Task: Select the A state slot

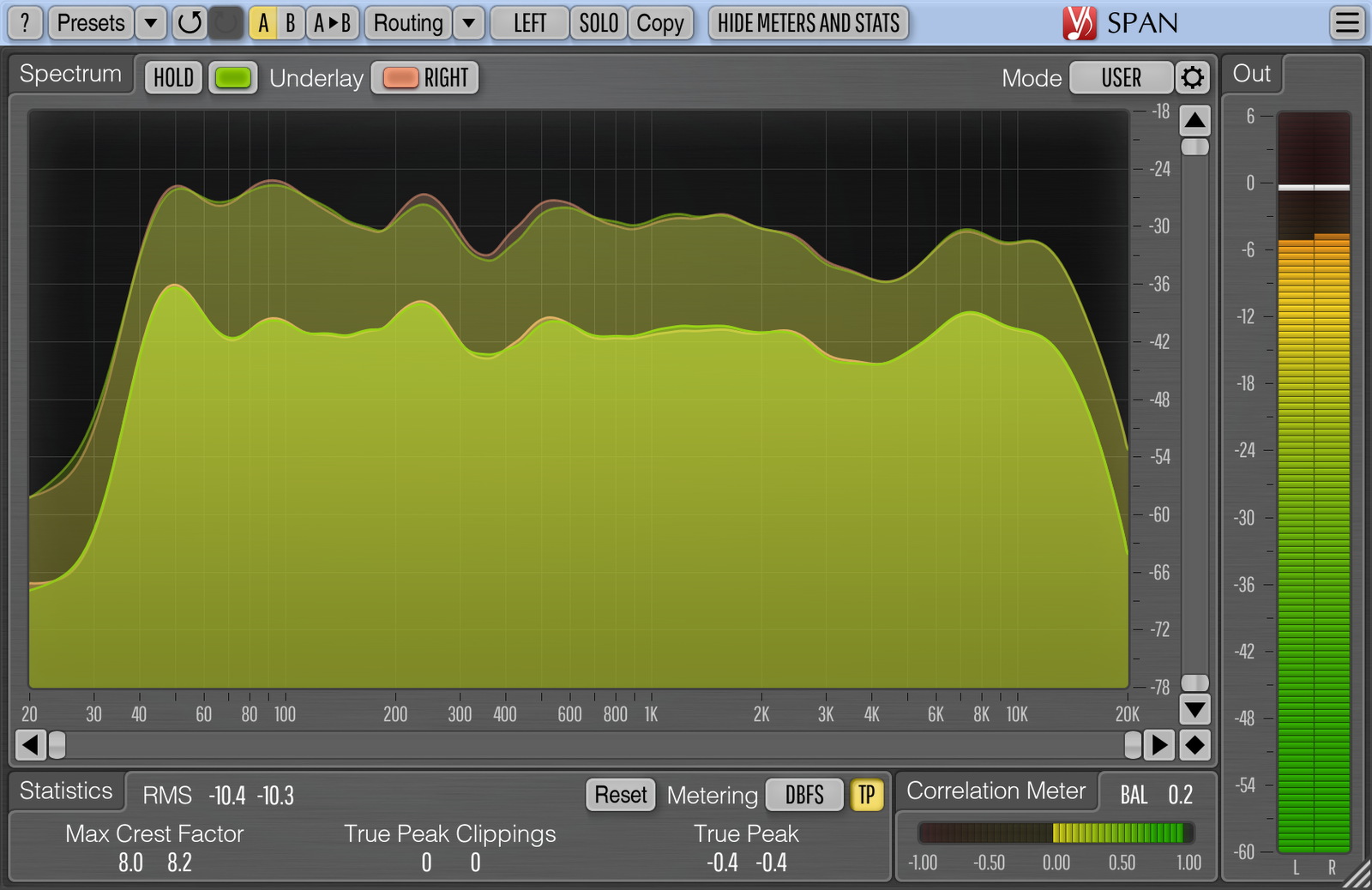Action: pyautogui.click(x=263, y=23)
